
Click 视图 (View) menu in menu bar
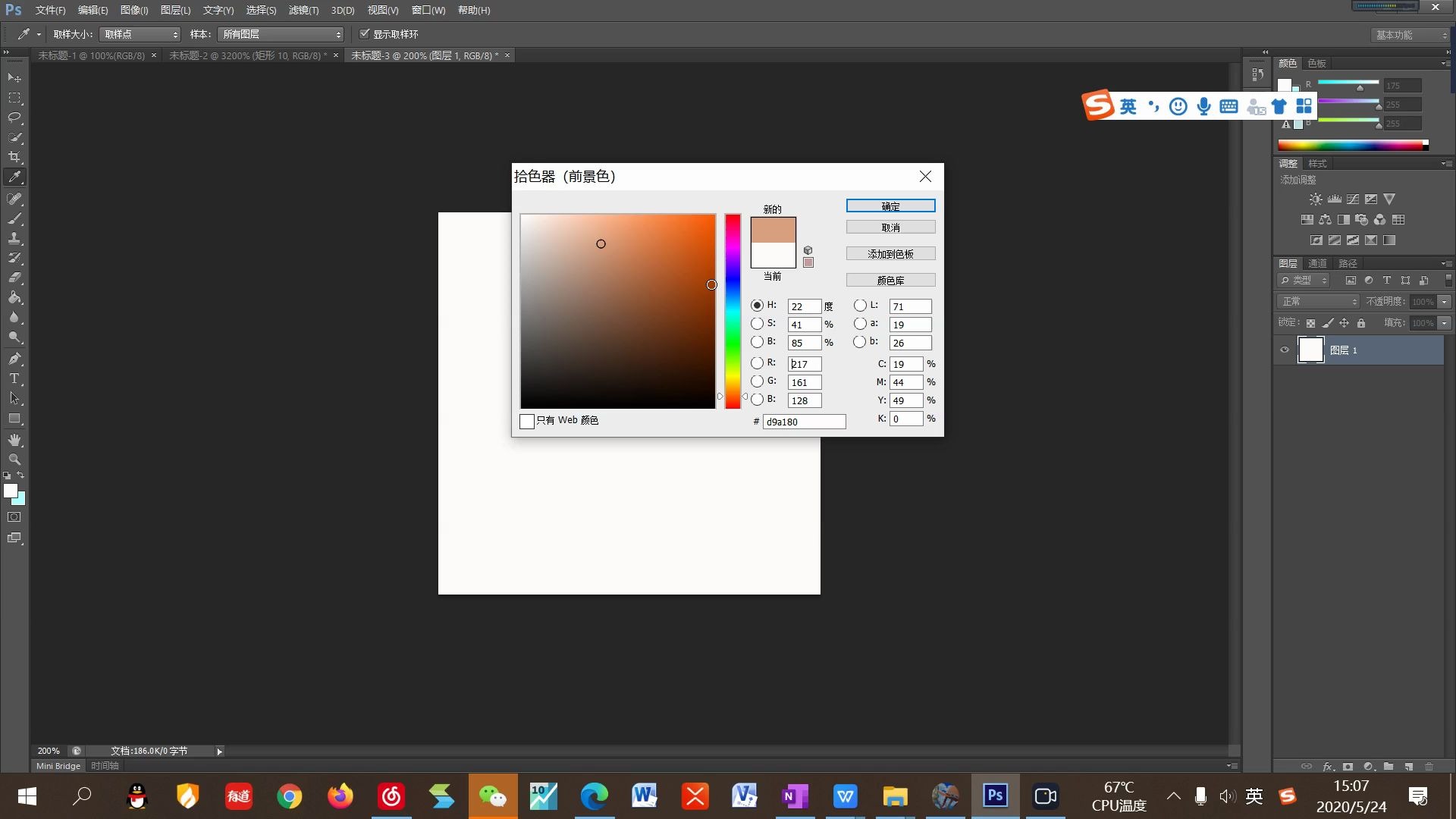tap(382, 10)
